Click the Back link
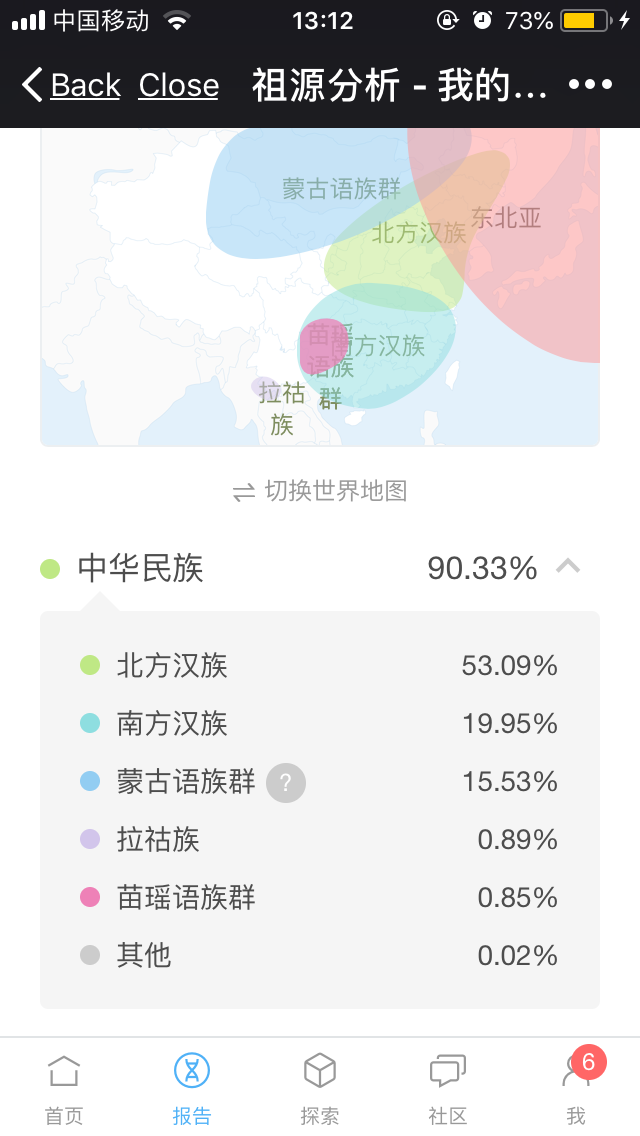The width and height of the screenshot is (640, 1136). click(x=85, y=85)
